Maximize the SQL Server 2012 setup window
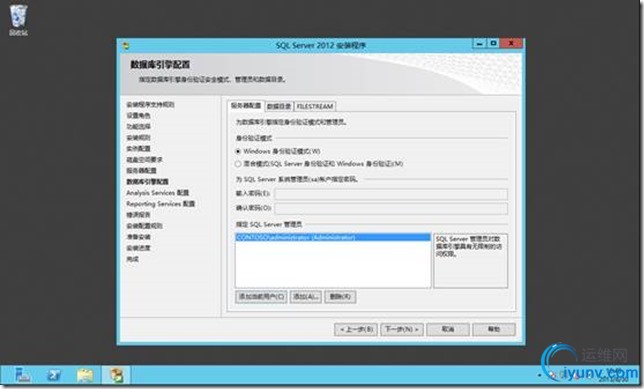This screenshot has width=644, height=389. (493, 44)
